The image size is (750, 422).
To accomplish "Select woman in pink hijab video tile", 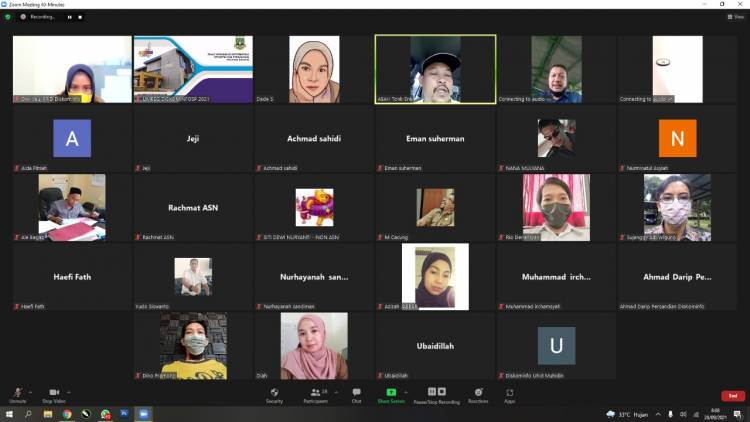I will click(314, 346).
